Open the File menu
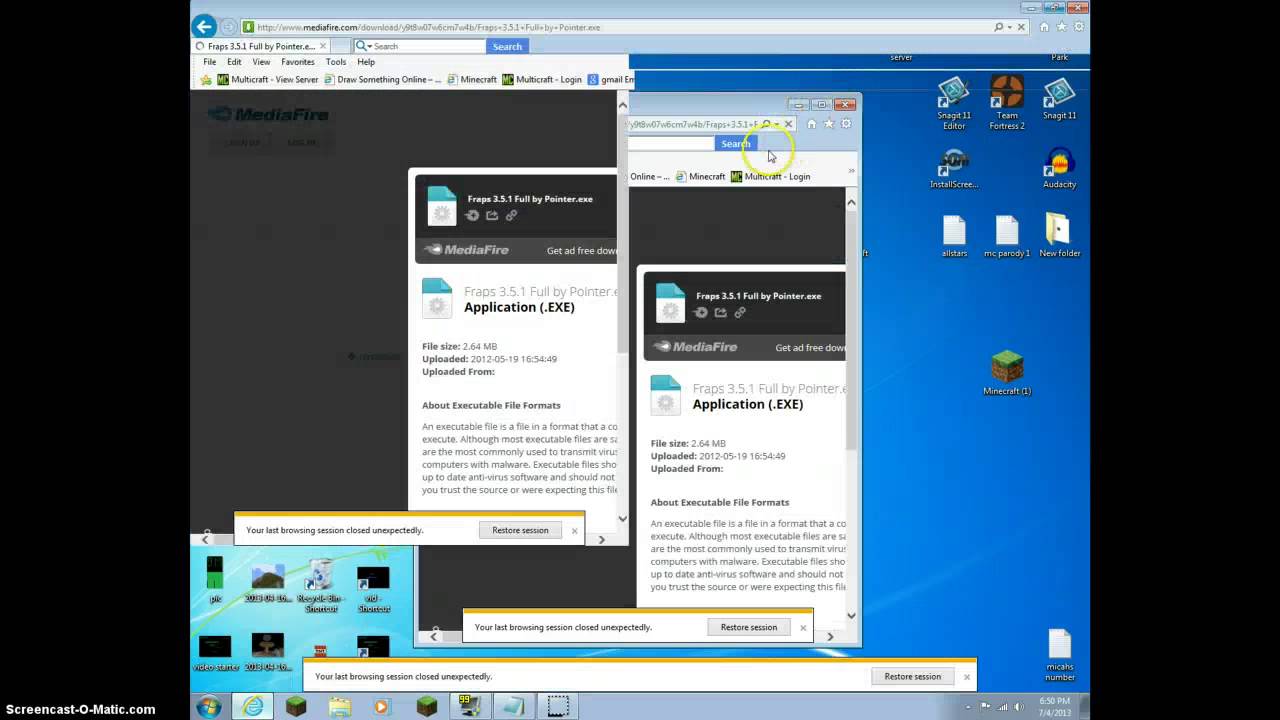 pos(209,62)
